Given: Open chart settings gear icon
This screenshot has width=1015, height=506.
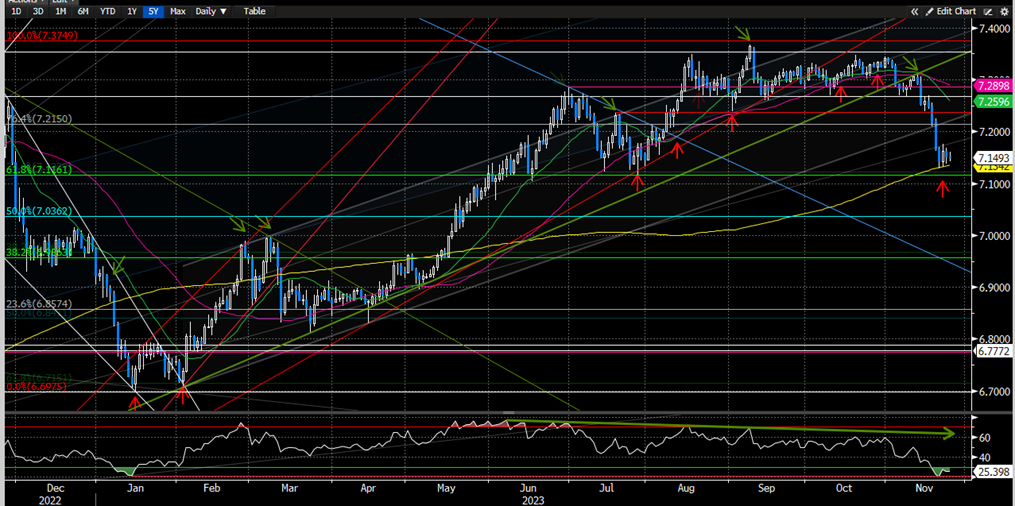Looking at the screenshot, I should (x=1005, y=11).
